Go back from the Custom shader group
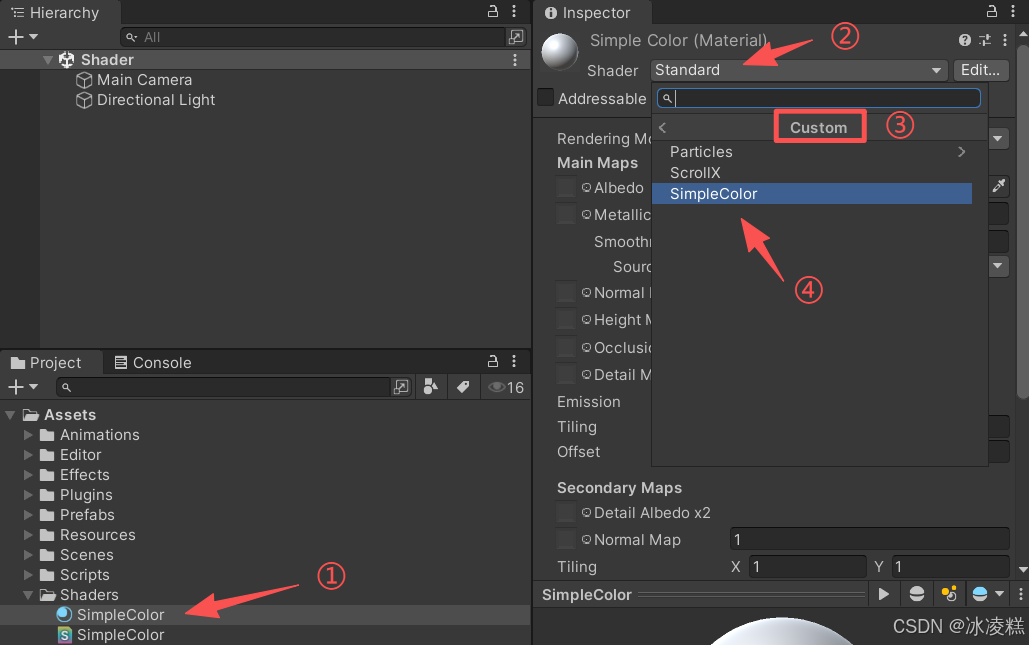Viewport: 1029px width, 645px height. point(662,128)
